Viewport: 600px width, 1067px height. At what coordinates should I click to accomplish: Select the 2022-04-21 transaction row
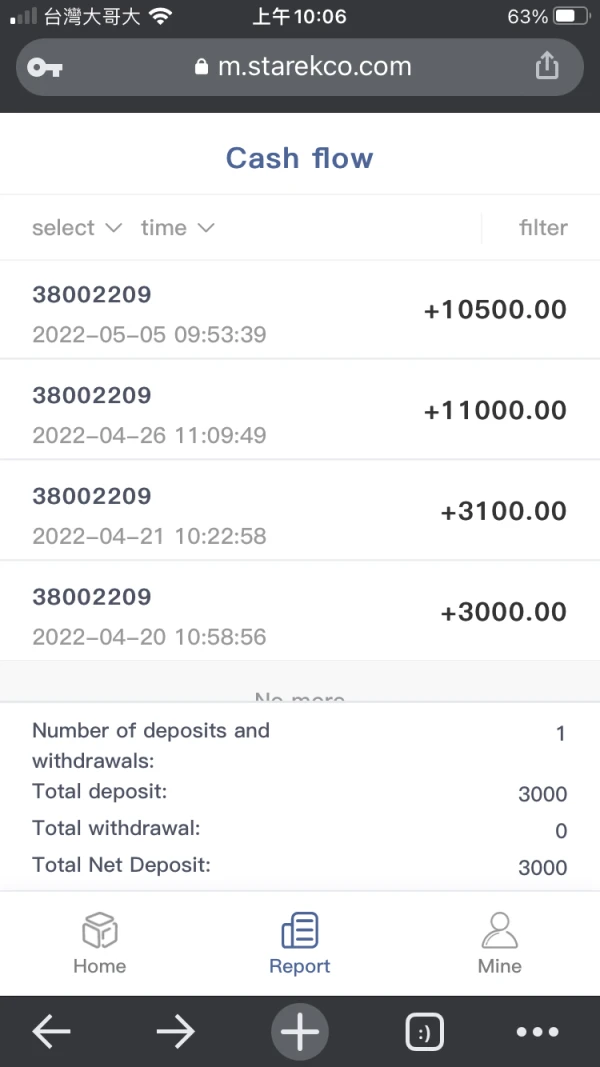(300, 511)
